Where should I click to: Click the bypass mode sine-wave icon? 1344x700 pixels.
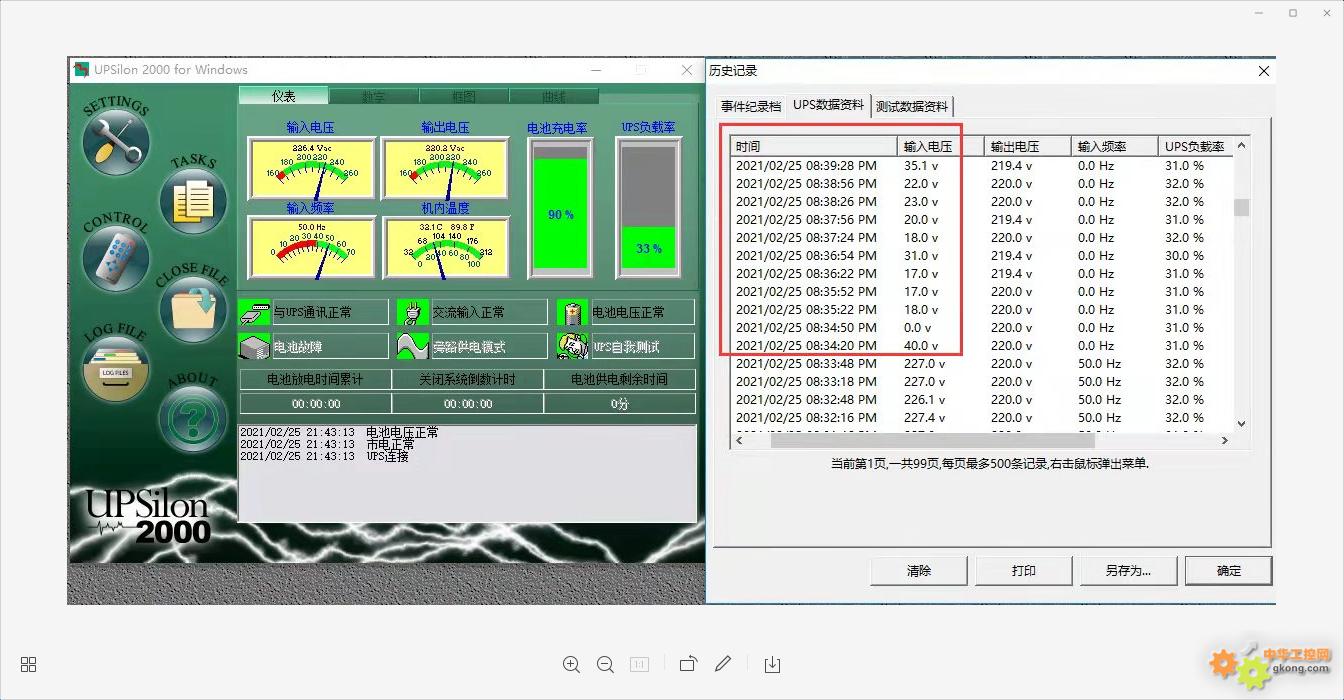pyautogui.click(x=413, y=346)
